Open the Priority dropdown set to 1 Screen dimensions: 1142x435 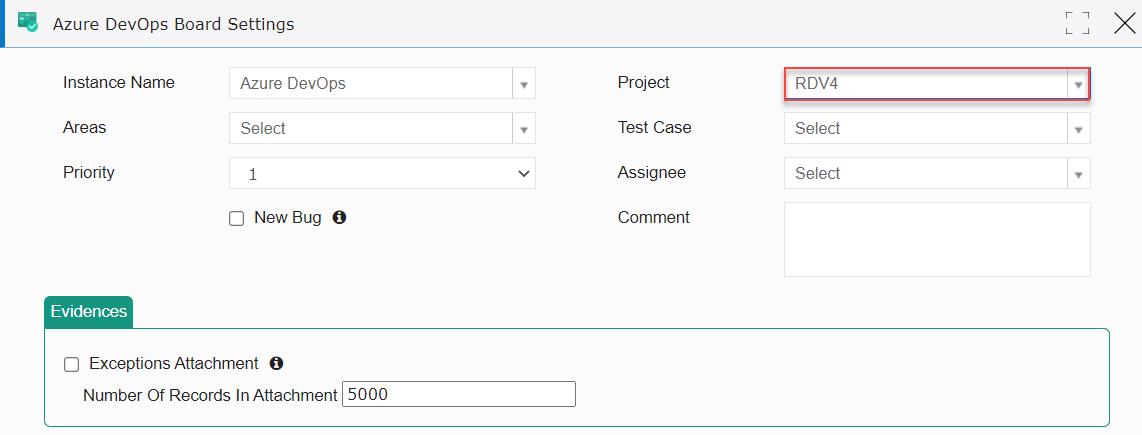382,173
